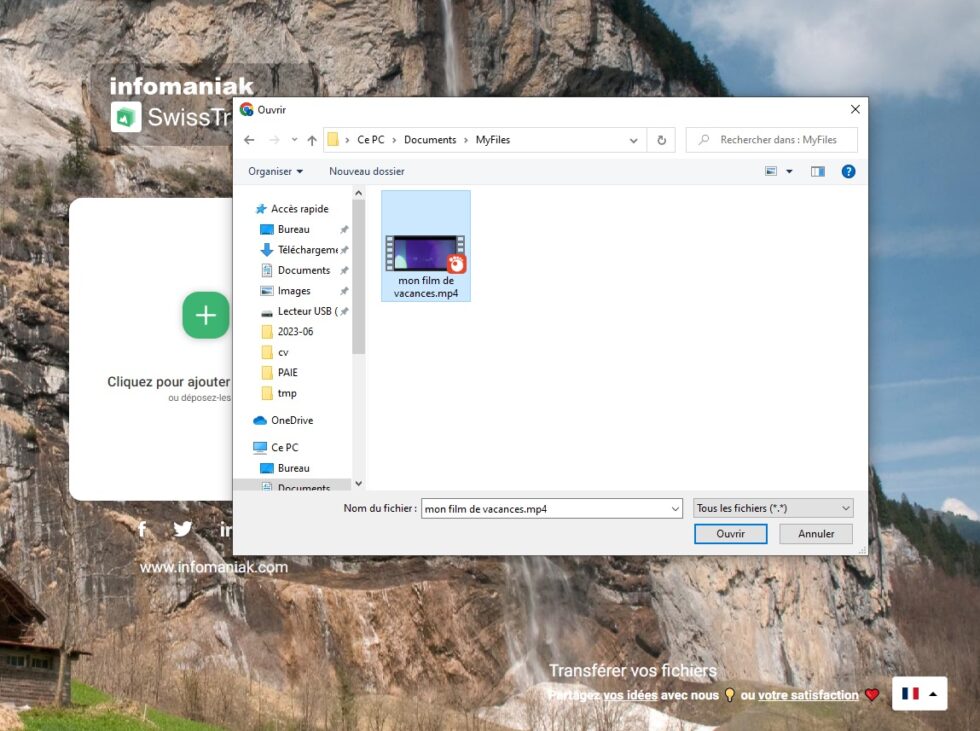Click Nouveau dossier in the toolbar
The height and width of the screenshot is (731, 980).
tap(366, 171)
